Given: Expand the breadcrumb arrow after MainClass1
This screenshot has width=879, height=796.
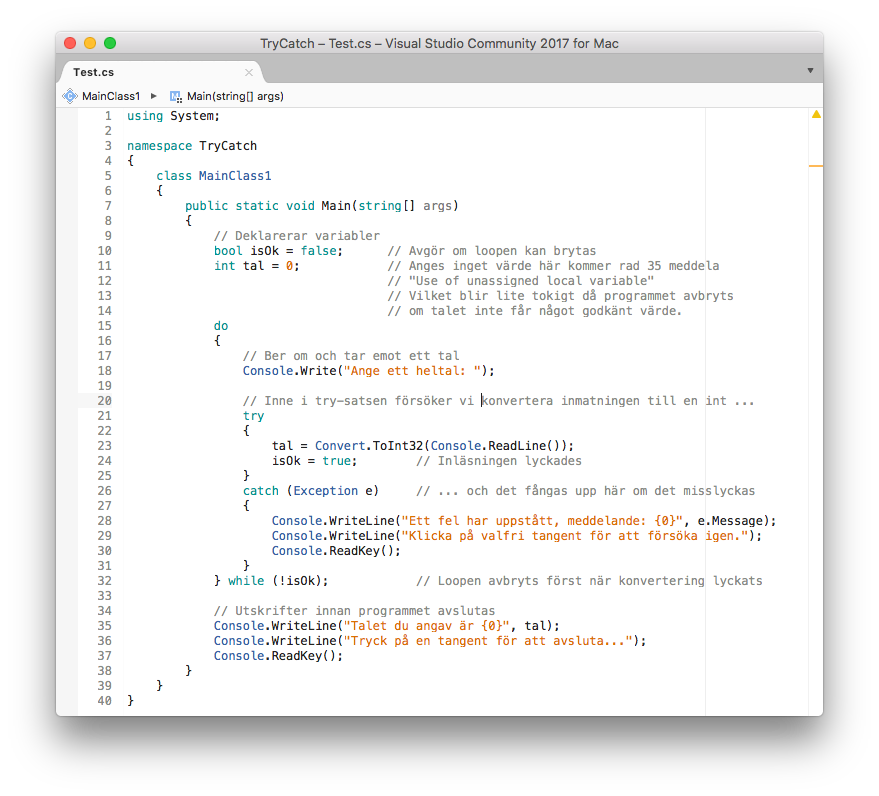Looking at the screenshot, I should [154, 96].
